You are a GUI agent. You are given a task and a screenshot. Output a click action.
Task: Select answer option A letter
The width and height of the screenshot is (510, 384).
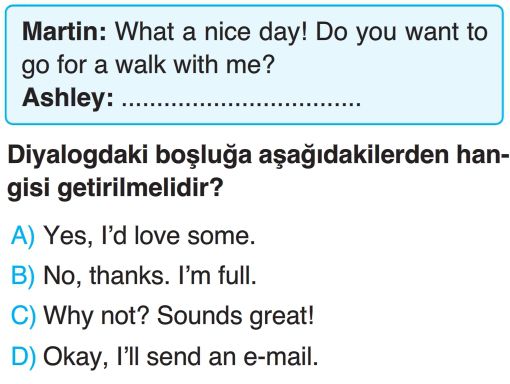pyautogui.click(x=23, y=236)
